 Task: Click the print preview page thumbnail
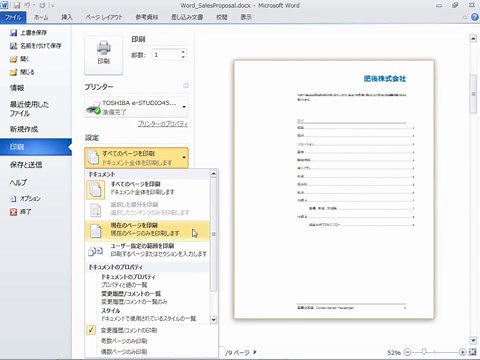334,189
